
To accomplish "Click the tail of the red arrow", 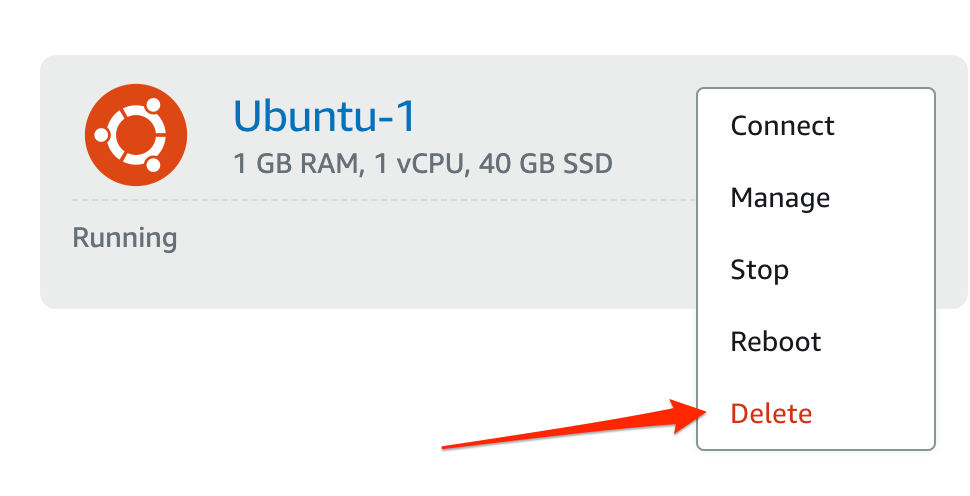I will point(452,446).
